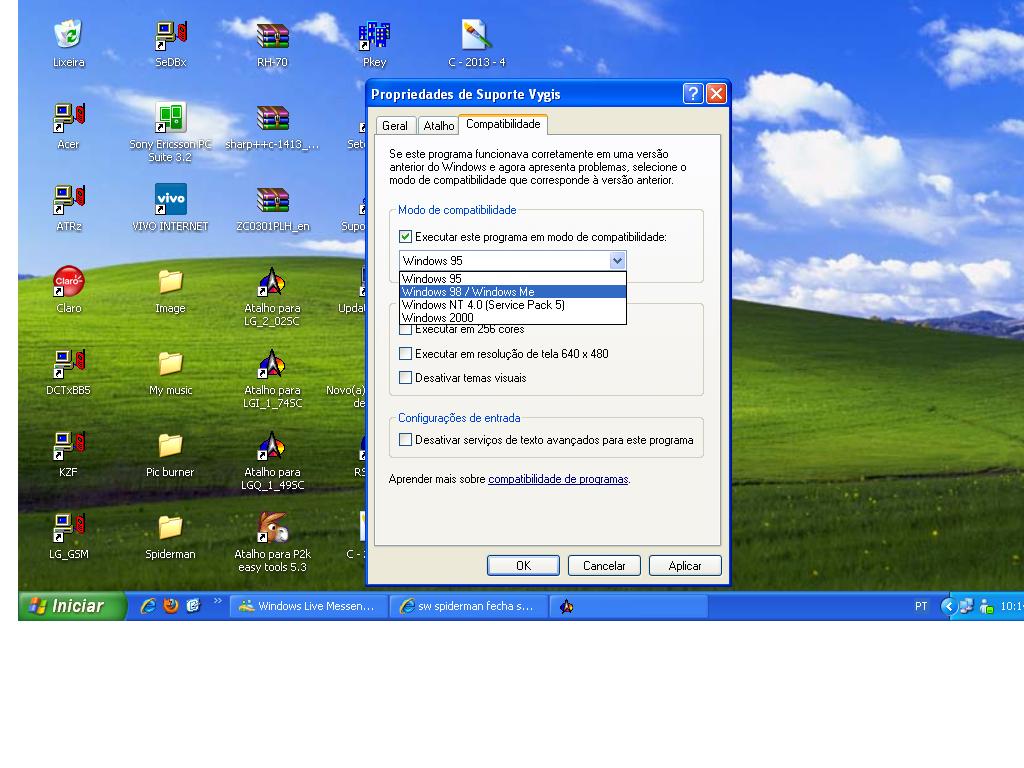1024x768 pixels.
Task: Choose Windows NT 4.0 (Service Pack 5)
Action: [x=513, y=305]
